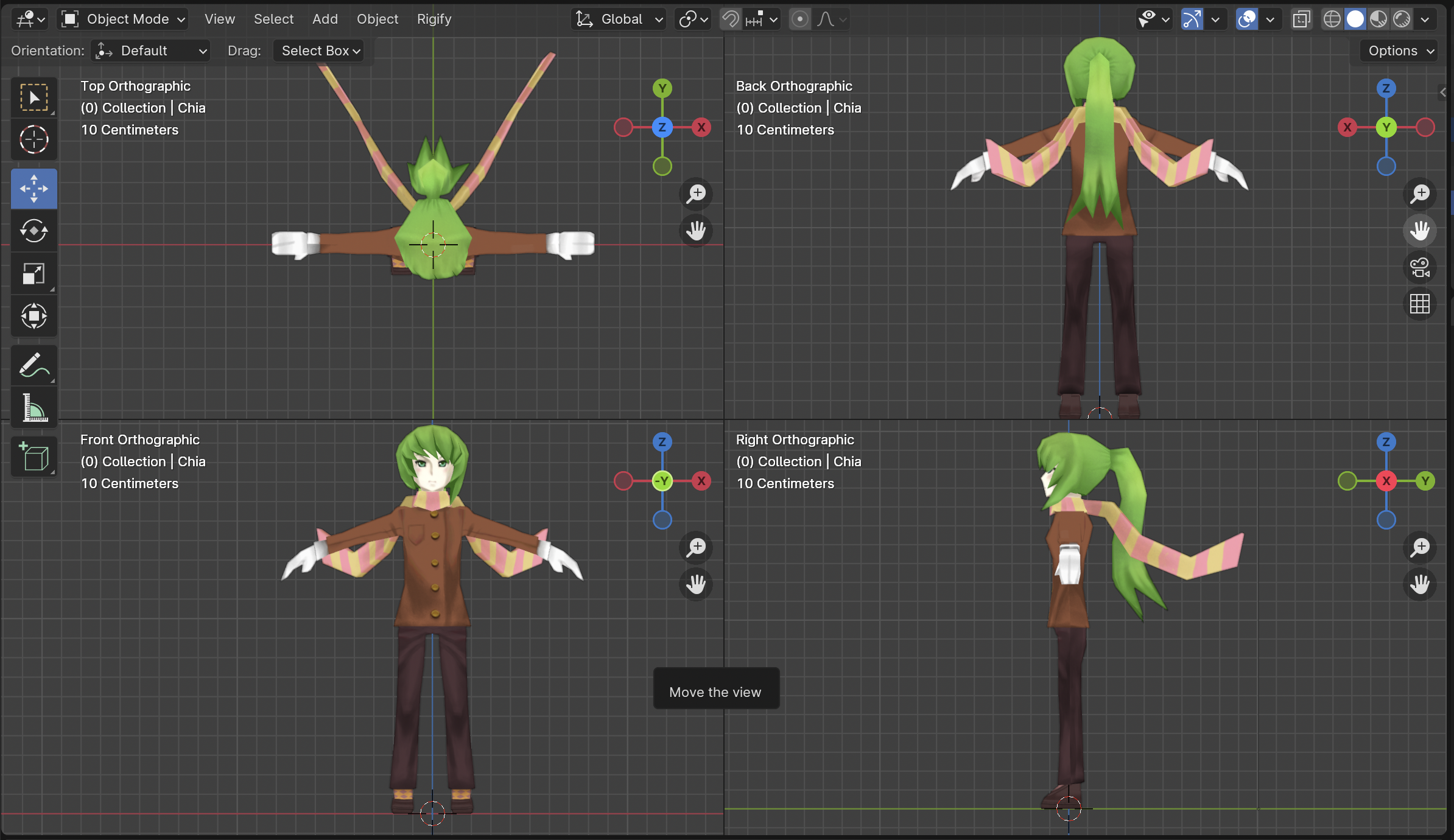
Task: Open selectability and visibility dropdown
Action: [1153, 19]
